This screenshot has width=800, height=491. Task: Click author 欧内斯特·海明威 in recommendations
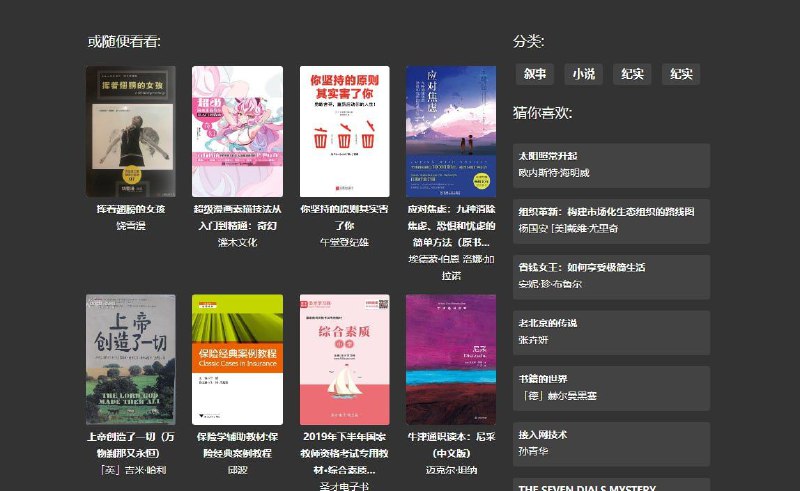coord(554,173)
